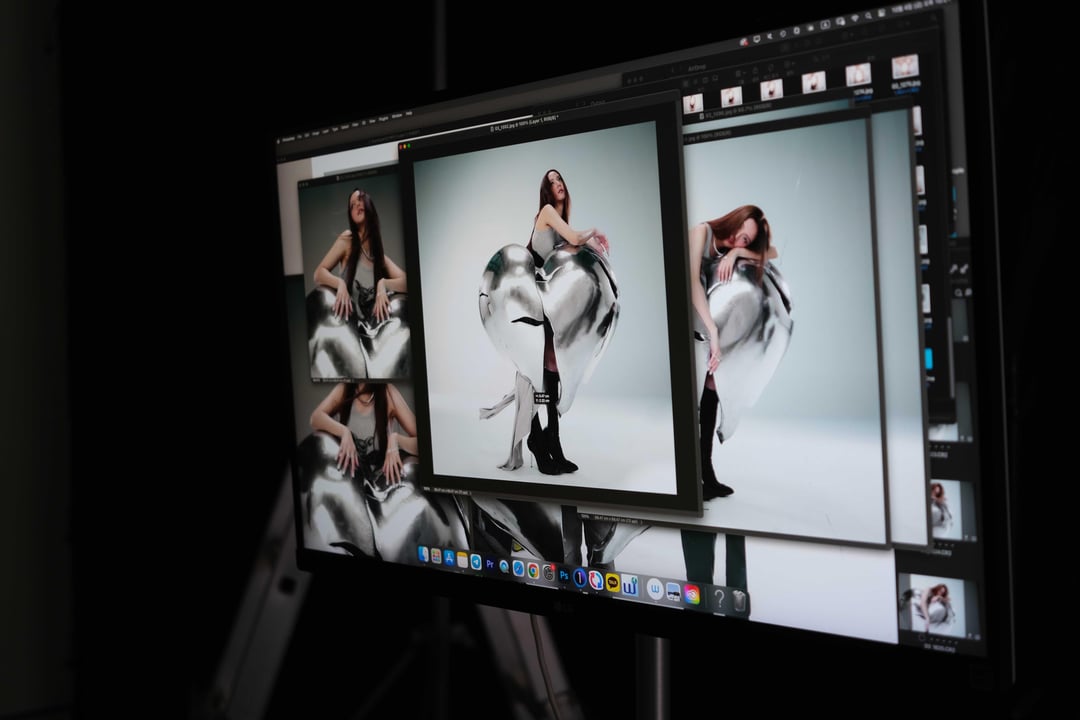The image size is (1080, 720).
Task: Switch to Photoshop via dock icon
Action: pyautogui.click(x=564, y=575)
